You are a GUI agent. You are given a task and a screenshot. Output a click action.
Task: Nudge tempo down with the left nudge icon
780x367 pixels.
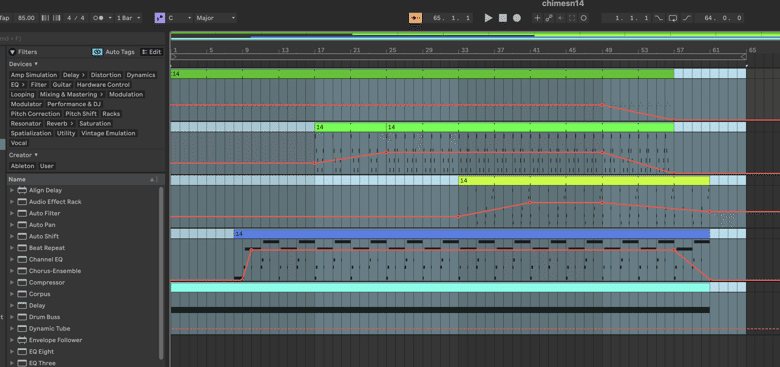pos(45,18)
